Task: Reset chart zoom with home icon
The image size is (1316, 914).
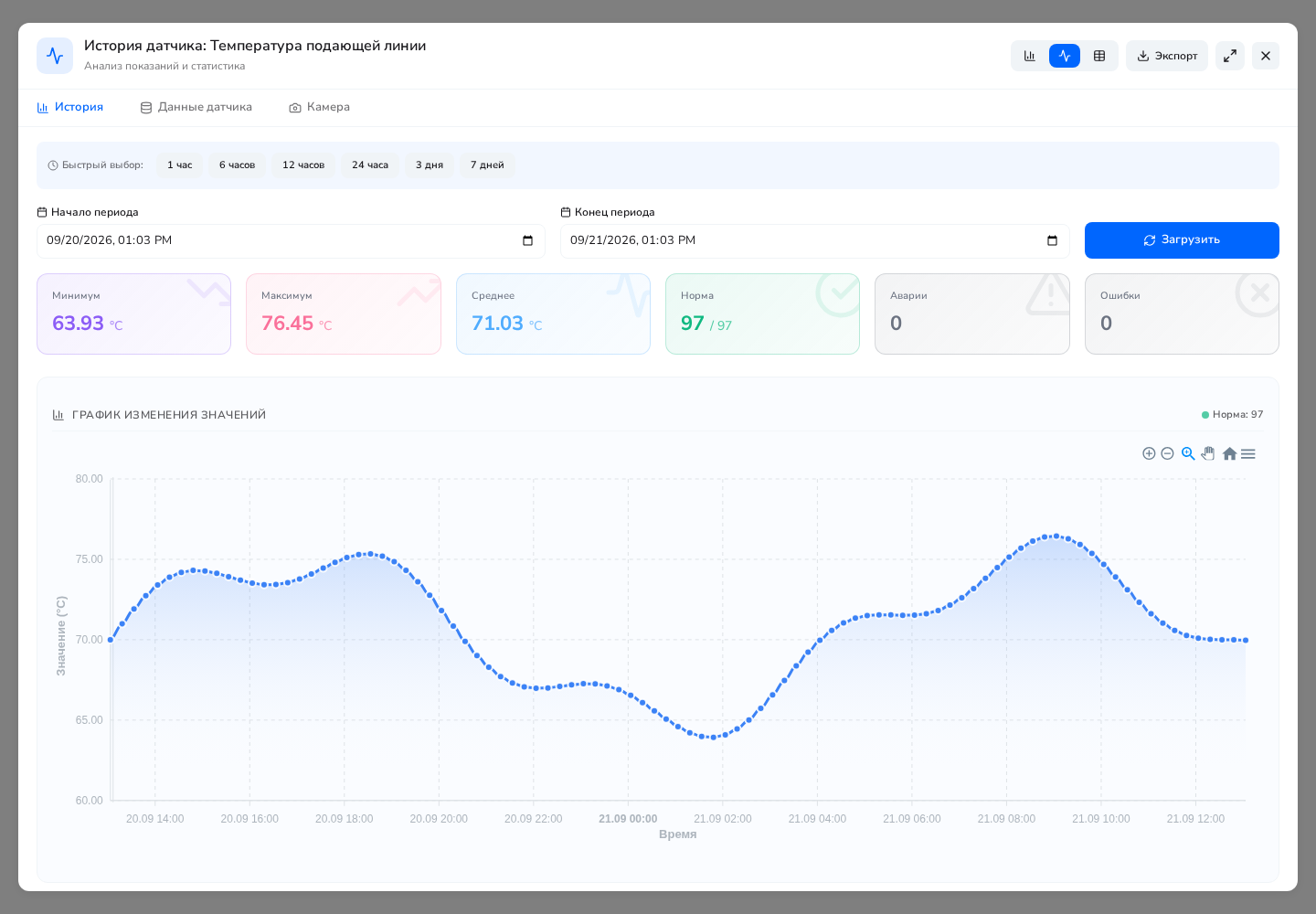Action: [x=1229, y=453]
